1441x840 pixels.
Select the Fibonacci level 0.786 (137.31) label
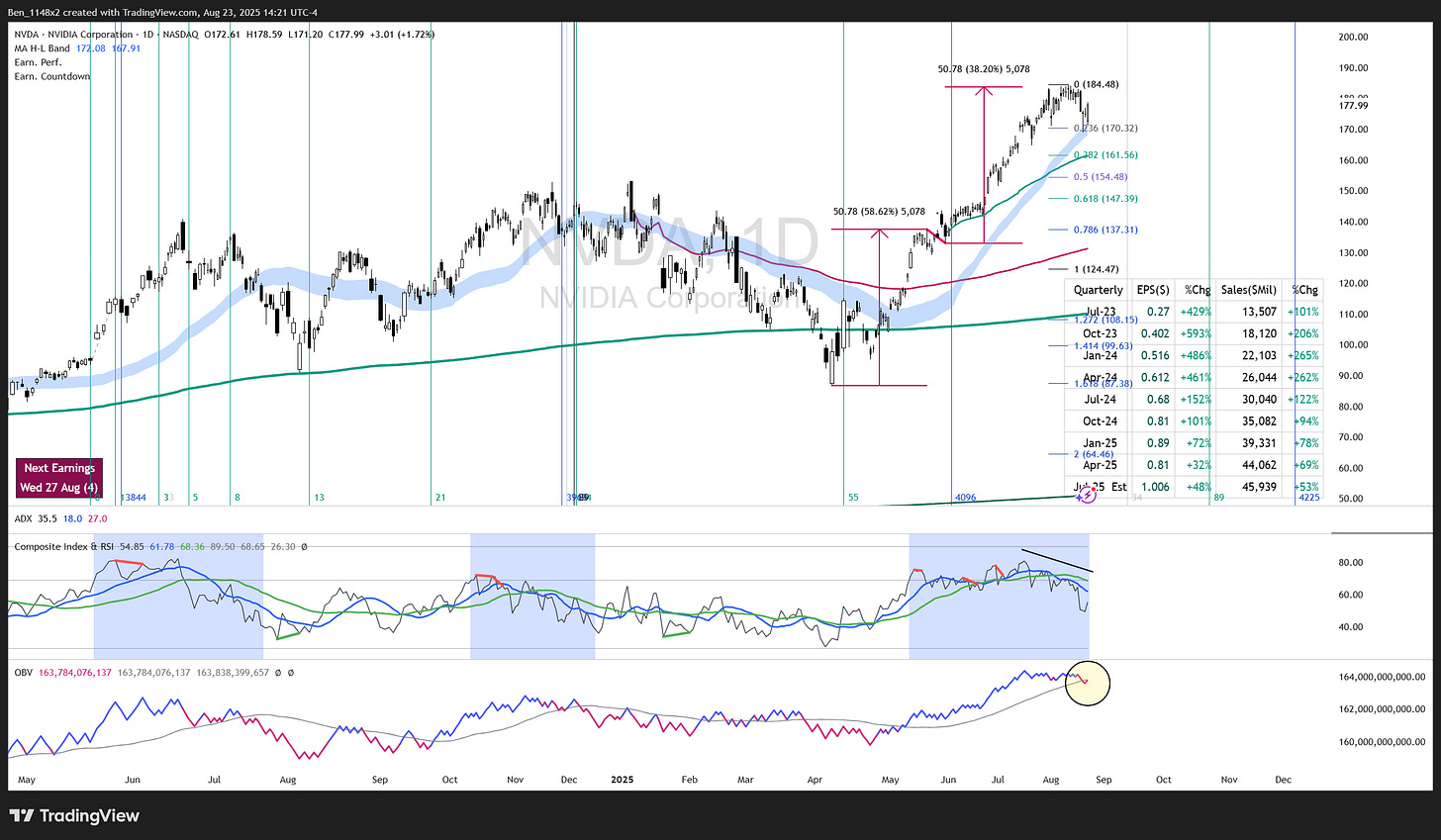click(1106, 230)
